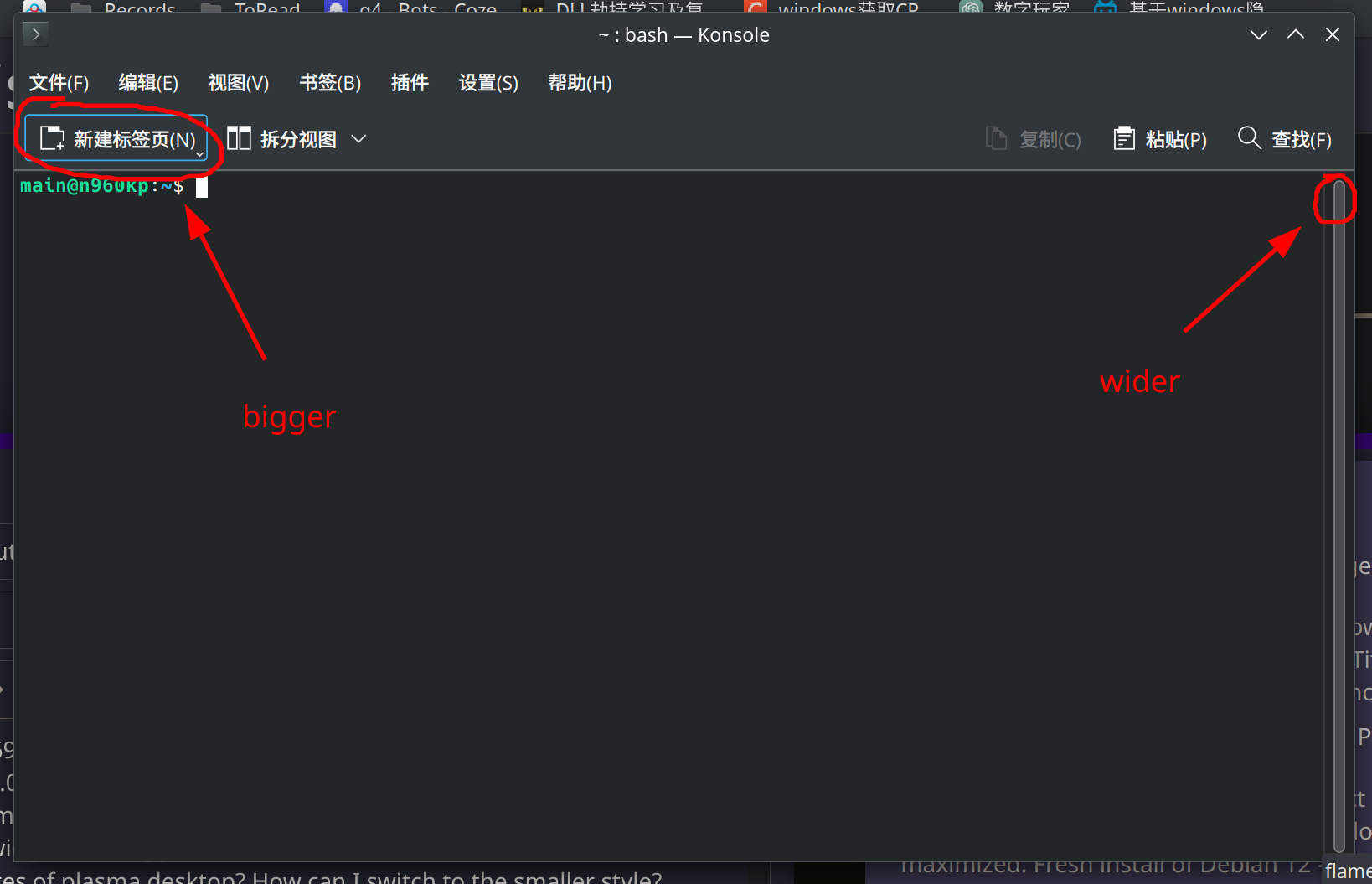
Task: Open the 编辑(E) menu
Action: pos(148,83)
